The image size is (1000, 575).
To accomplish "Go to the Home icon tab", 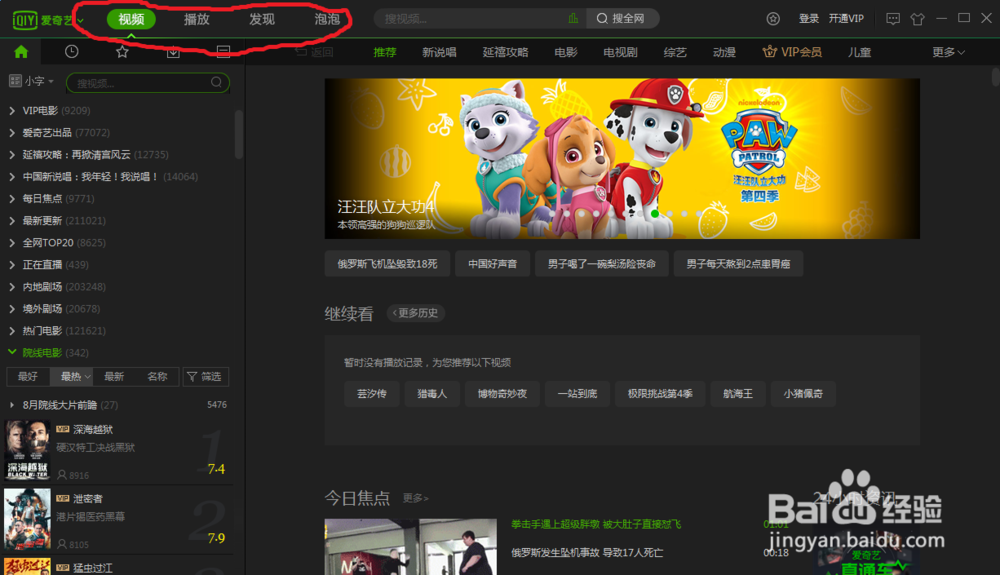I will coord(21,52).
